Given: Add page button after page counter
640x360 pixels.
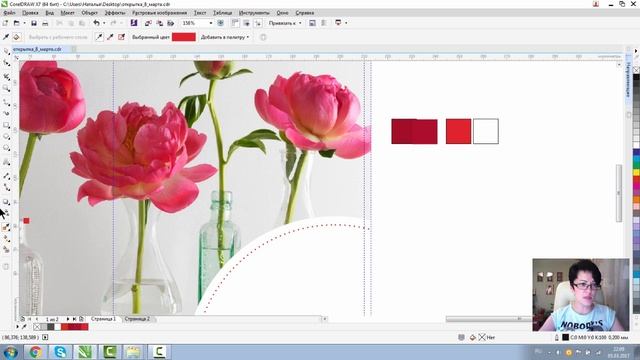Looking at the screenshot, I should (x=81, y=319).
